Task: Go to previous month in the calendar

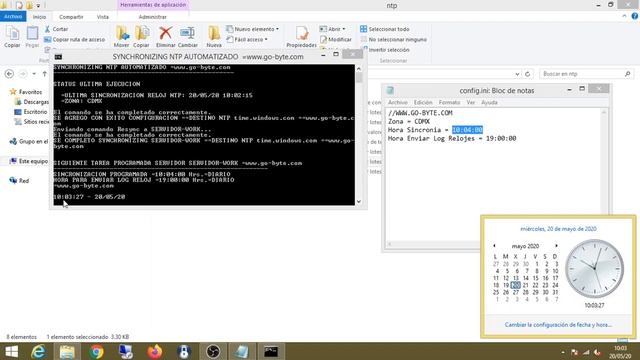Action: (x=494, y=246)
